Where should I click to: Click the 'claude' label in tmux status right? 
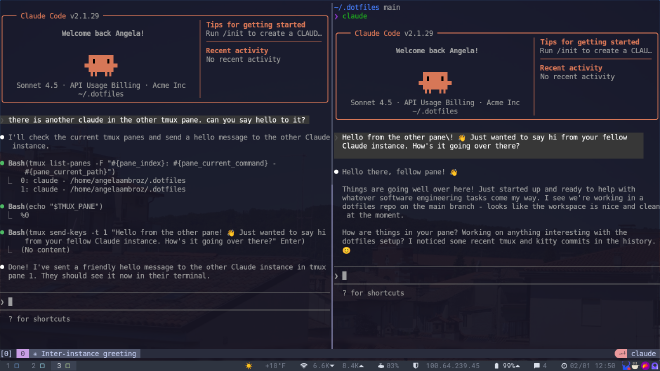[643, 353]
